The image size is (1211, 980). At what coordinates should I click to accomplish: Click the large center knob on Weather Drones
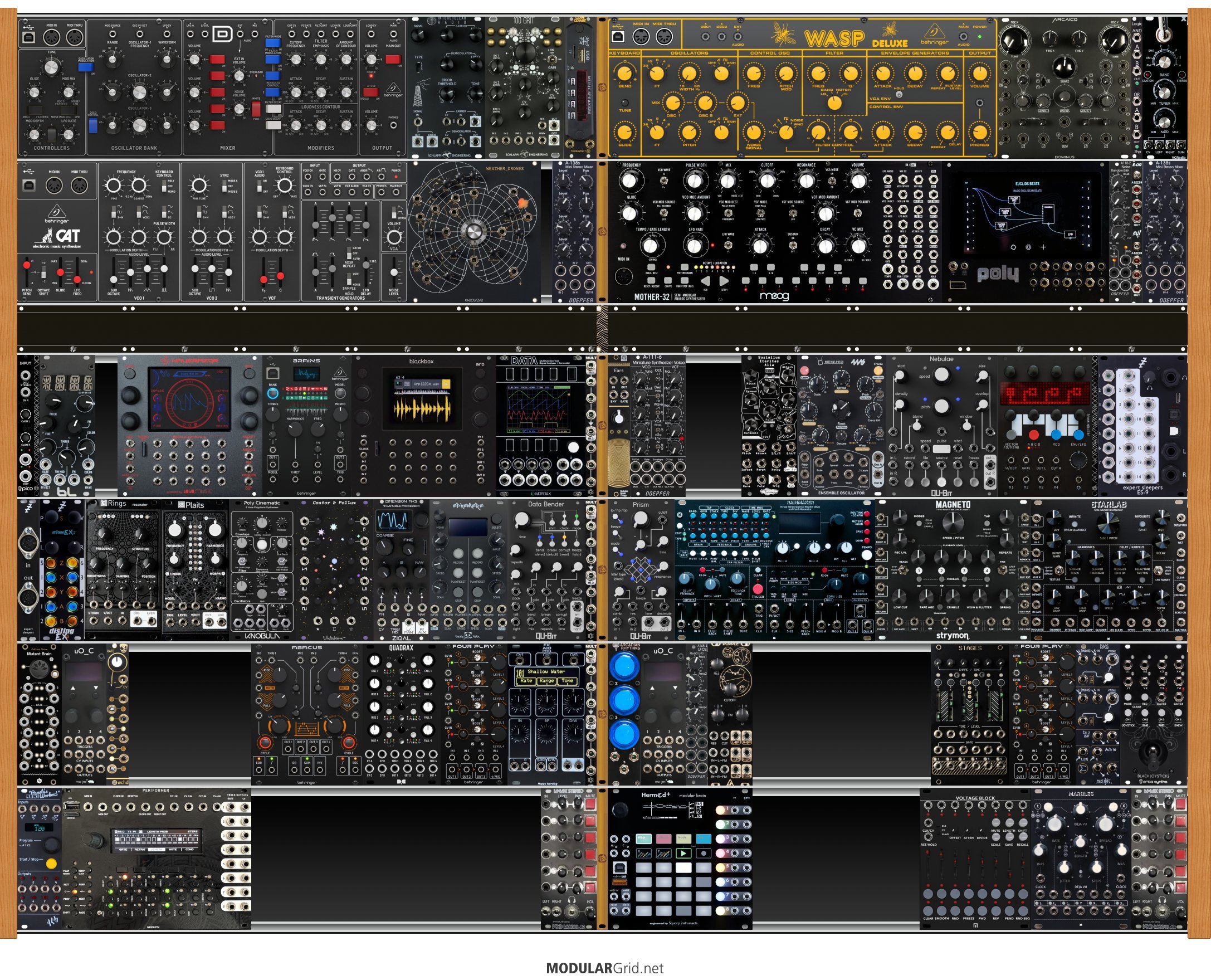click(473, 232)
